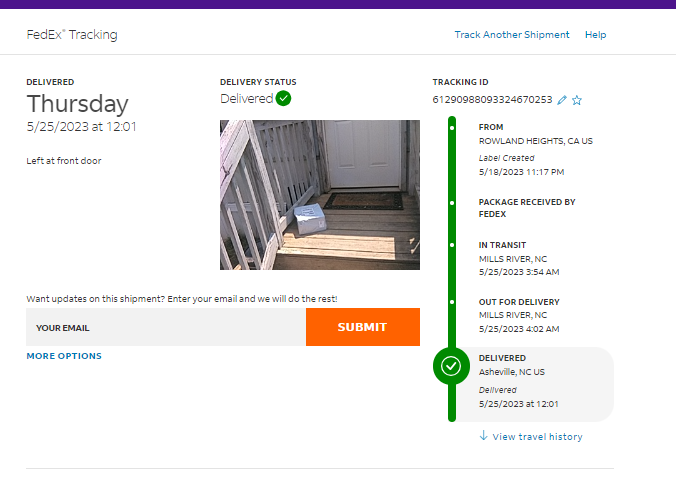Click the large Delivered checkmark circle on timeline
This screenshot has height=479, width=676.
(x=451, y=366)
